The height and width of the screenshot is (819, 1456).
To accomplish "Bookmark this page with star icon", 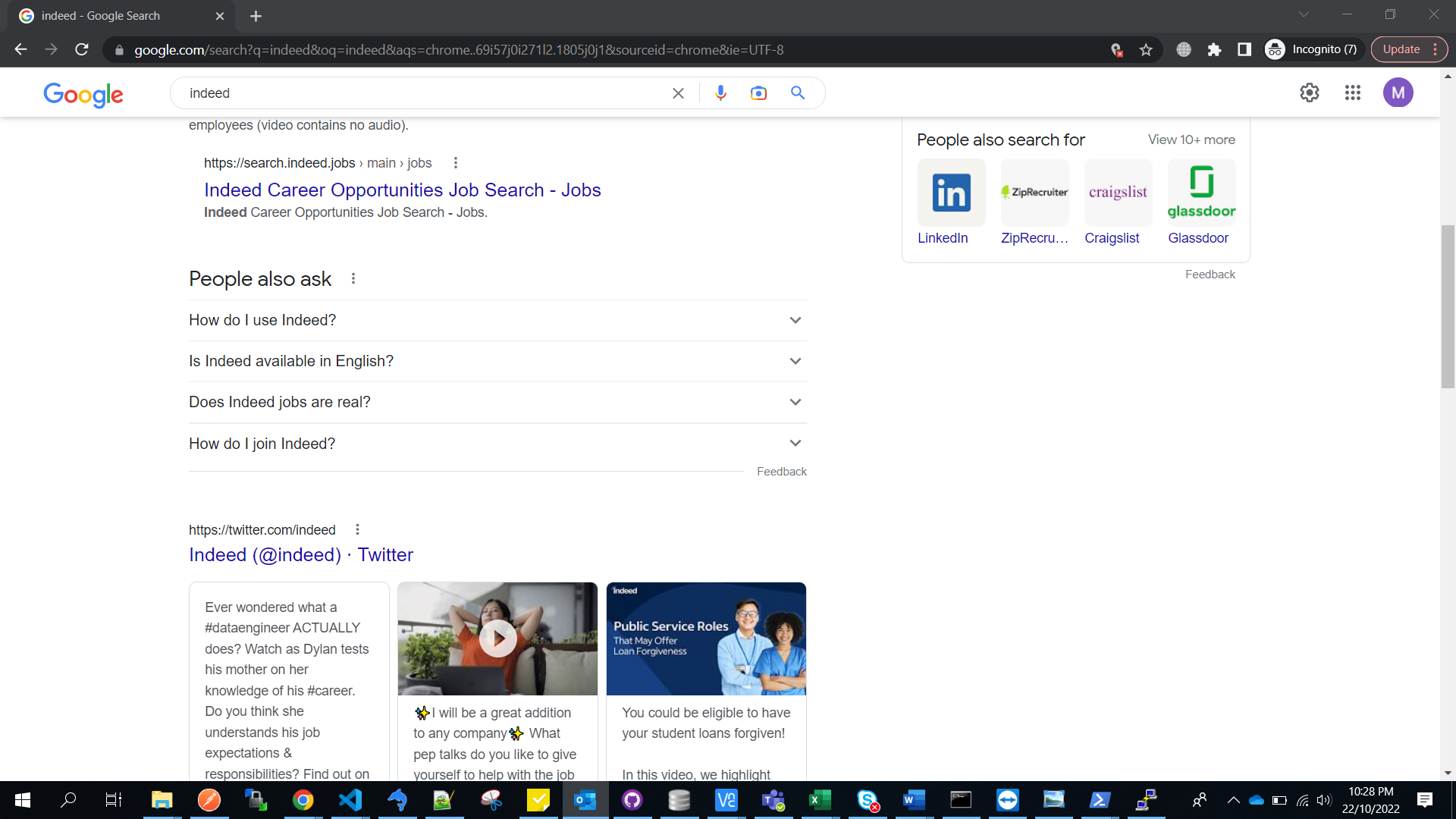I will point(1146,50).
